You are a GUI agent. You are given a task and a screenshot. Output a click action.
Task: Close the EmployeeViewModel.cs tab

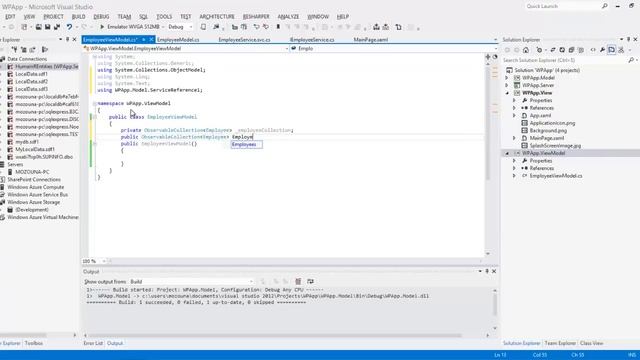pos(151,40)
